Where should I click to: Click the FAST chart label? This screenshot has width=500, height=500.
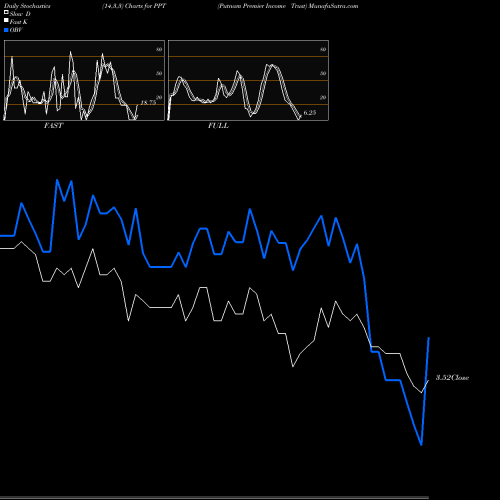[53, 125]
